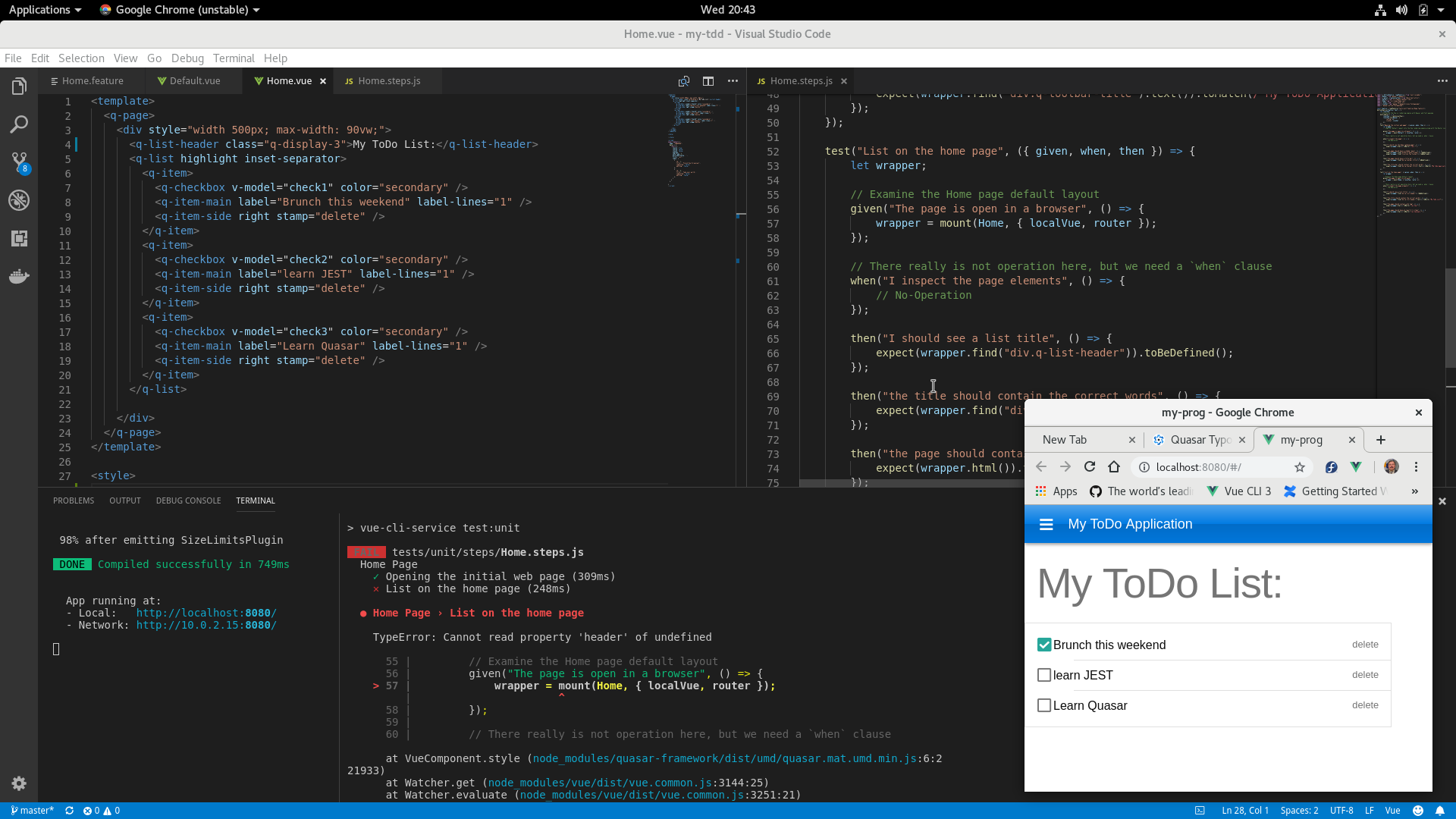1456x819 pixels.
Task: Click the split editor icon
Action: click(x=708, y=81)
